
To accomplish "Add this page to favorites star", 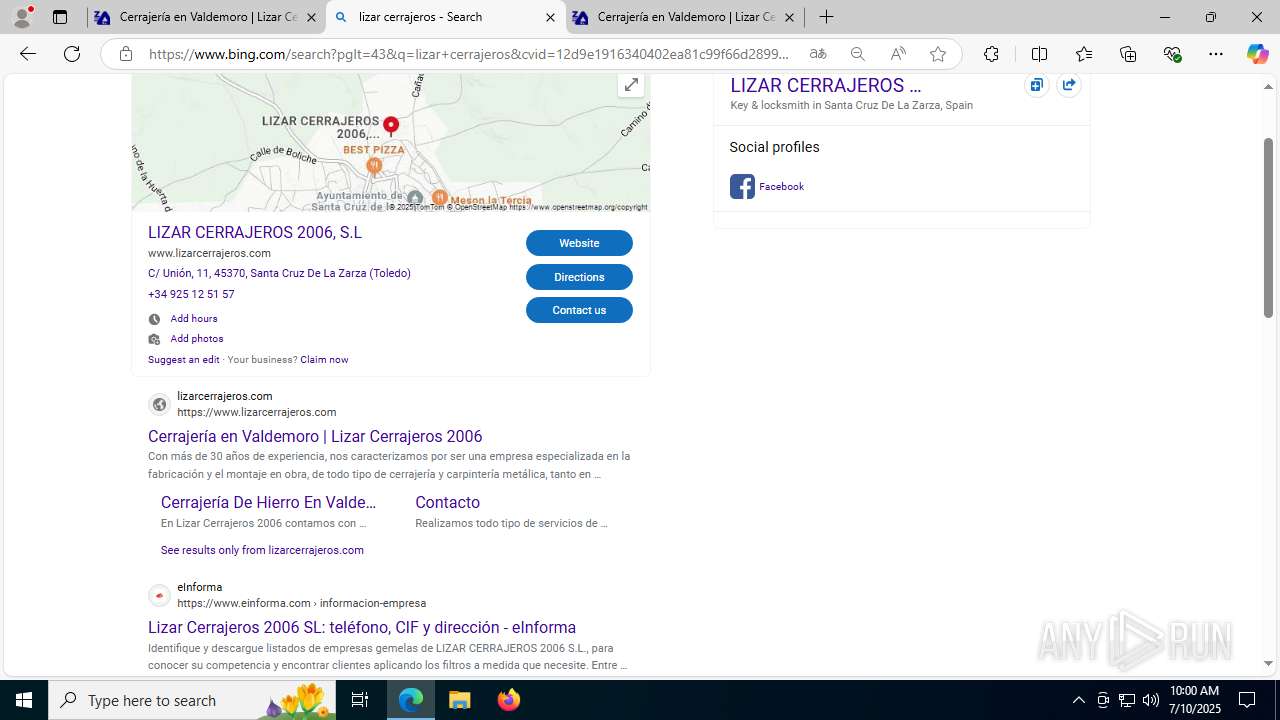I will [938, 54].
